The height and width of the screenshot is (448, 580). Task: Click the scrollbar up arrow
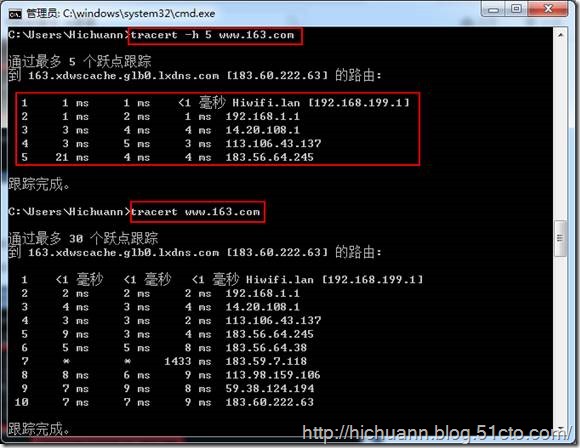tap(560, 35)
